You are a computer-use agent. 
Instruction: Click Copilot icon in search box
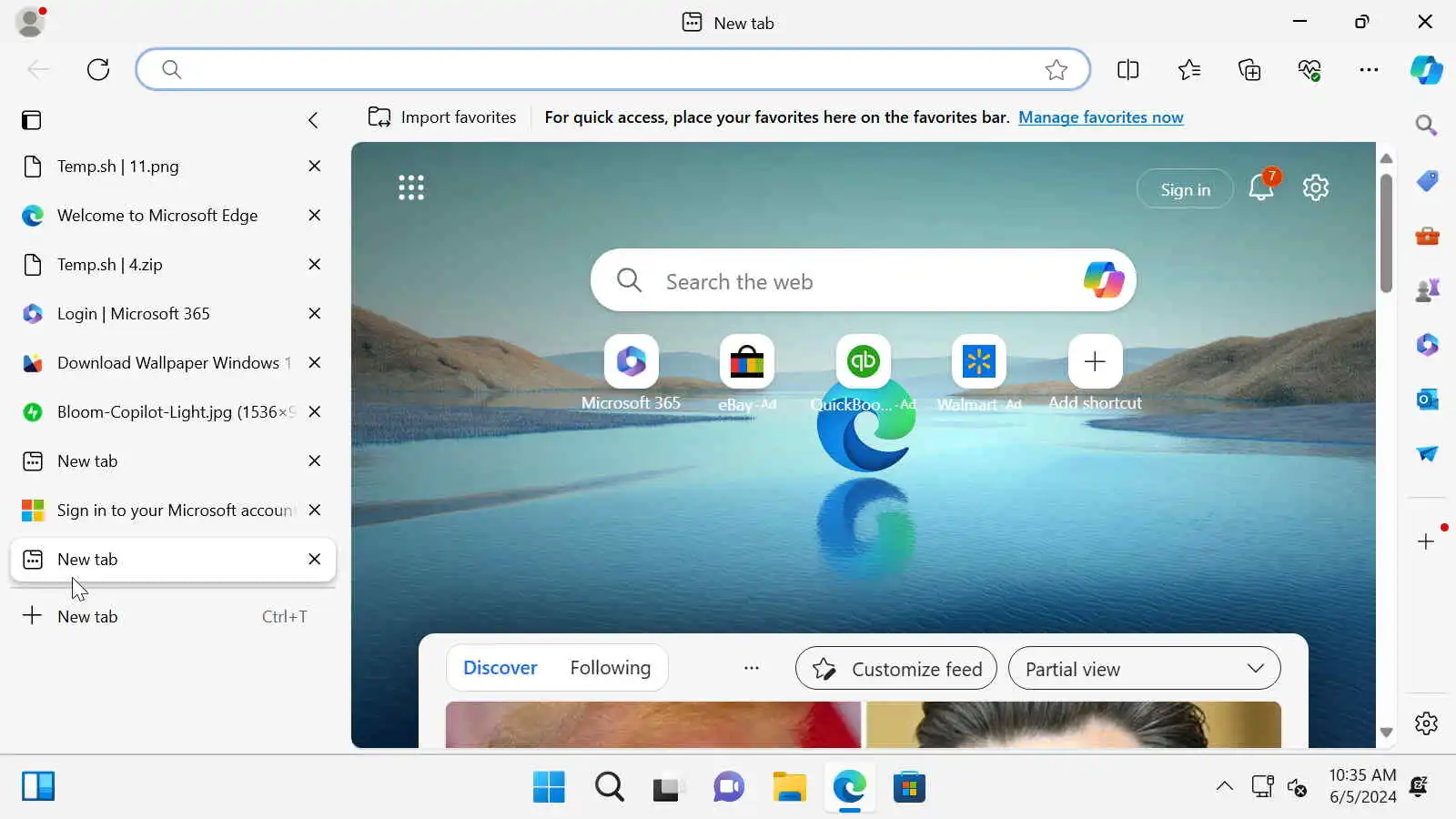[x=1104, y=279]
